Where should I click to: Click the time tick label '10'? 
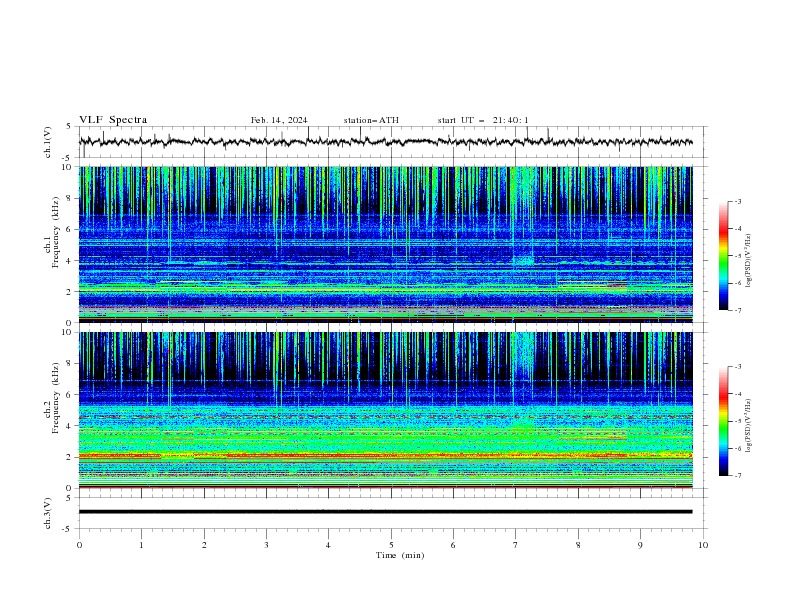pyautogui.click(x=703, y=545)
